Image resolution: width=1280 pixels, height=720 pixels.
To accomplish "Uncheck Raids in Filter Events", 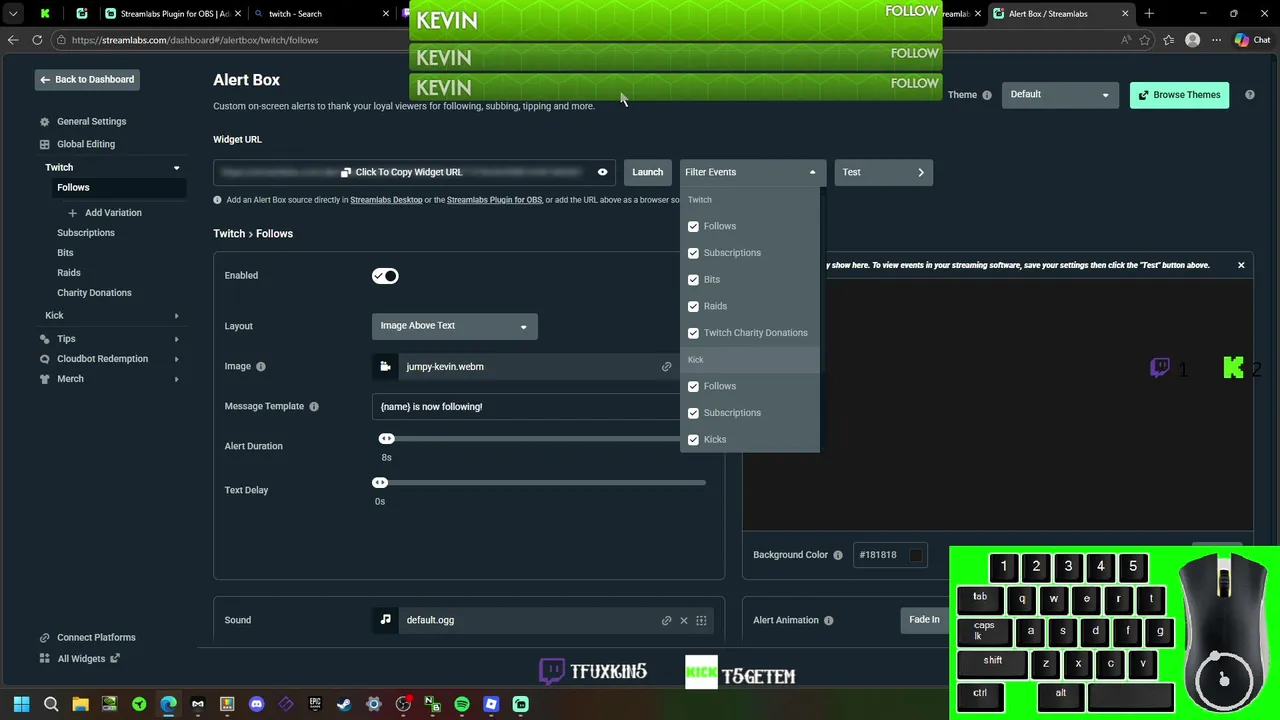I will [x=693, y=306].
